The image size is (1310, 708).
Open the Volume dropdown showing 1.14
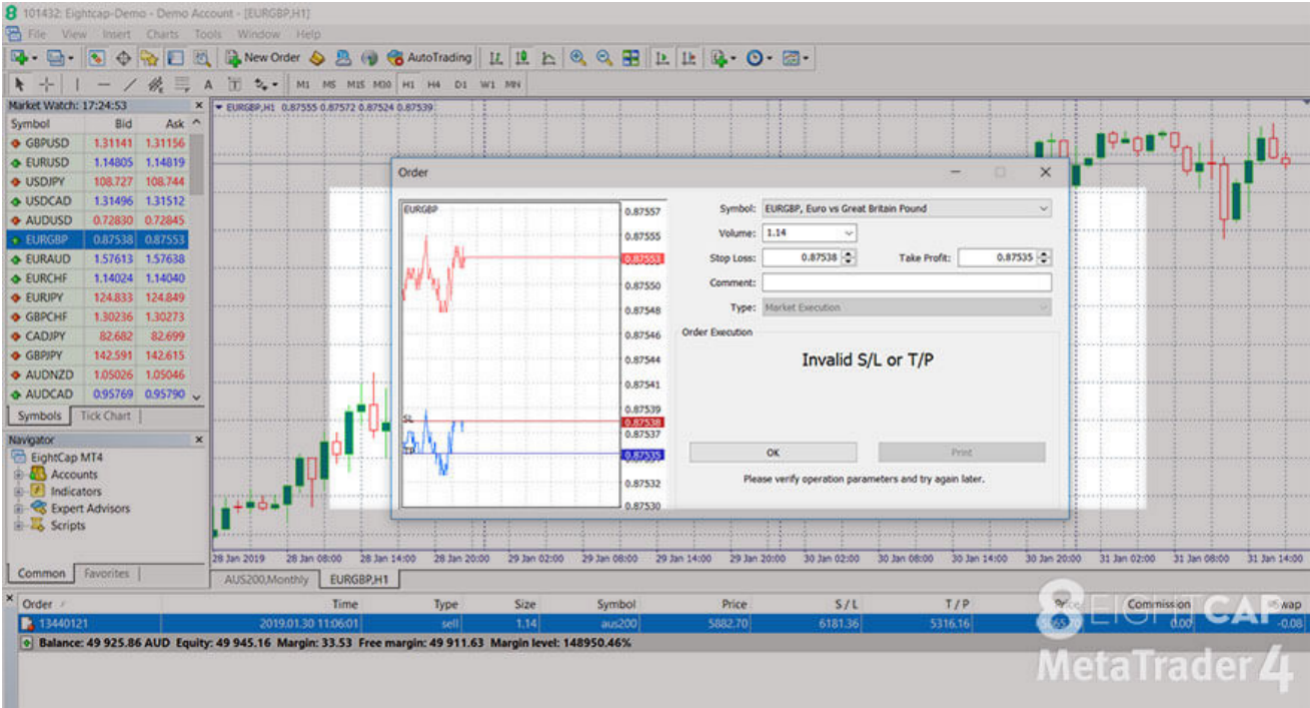click(x=849, y=233)
